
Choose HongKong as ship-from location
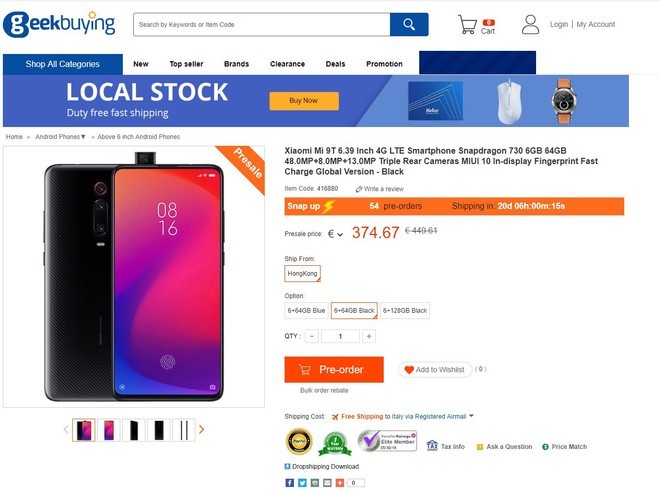[x=302, y=273]
